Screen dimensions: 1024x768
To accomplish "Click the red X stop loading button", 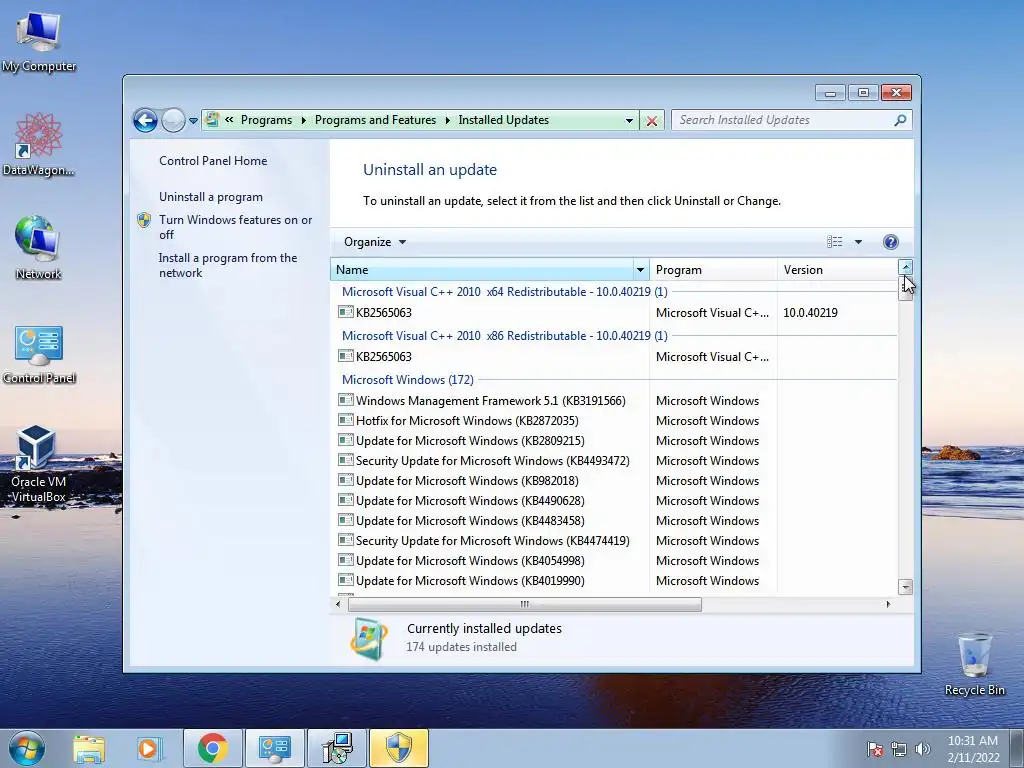I will 652,121.
